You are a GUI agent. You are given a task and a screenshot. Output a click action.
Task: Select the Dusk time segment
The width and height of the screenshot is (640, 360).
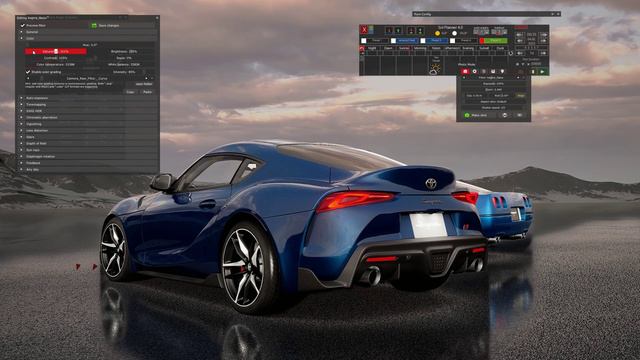click(x=500, y=49)
